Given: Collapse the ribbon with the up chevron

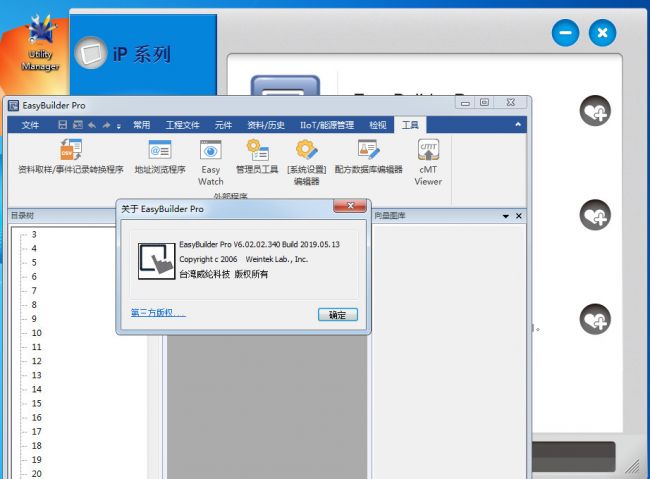Looking at the screenshot, I should (518, 124).
